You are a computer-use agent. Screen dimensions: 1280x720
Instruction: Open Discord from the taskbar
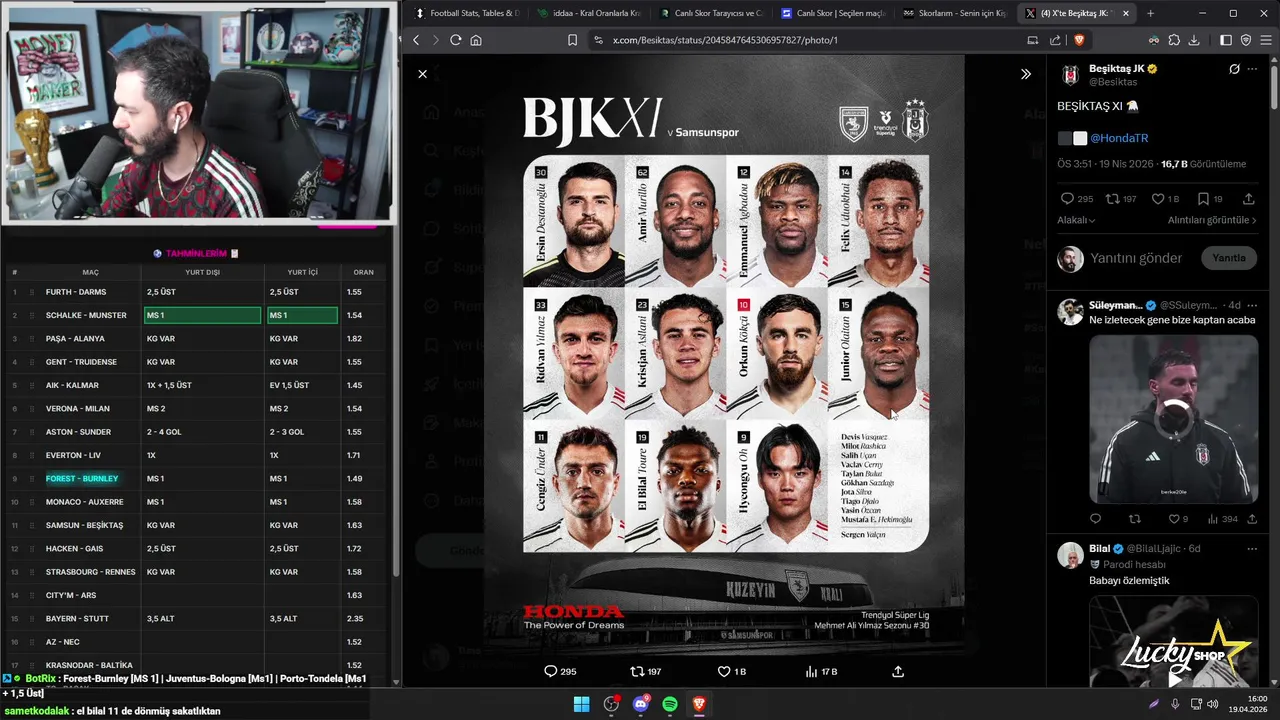pos(641,704)
